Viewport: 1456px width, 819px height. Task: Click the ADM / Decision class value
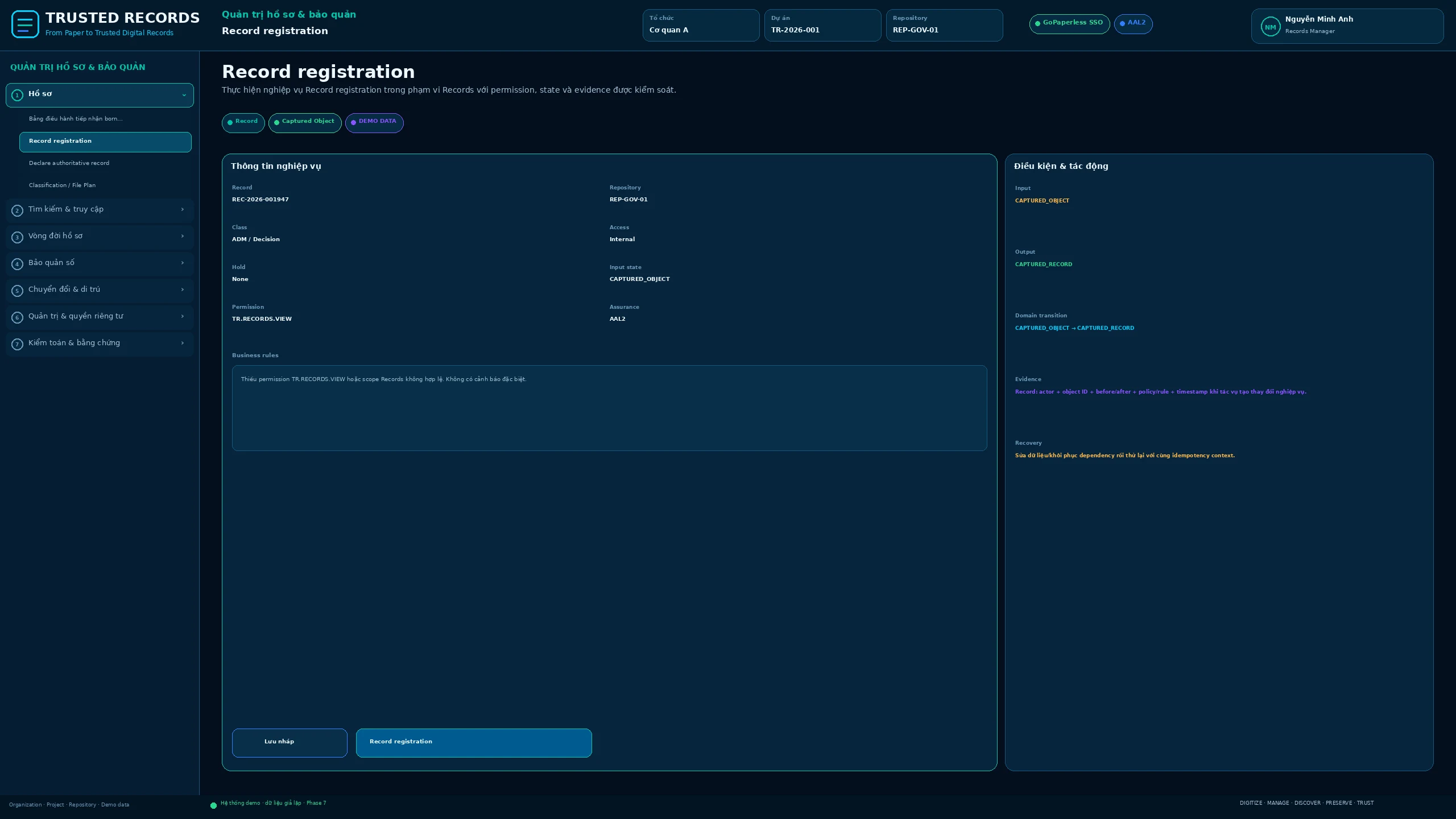pyautogui.click(x=256, y=239)
